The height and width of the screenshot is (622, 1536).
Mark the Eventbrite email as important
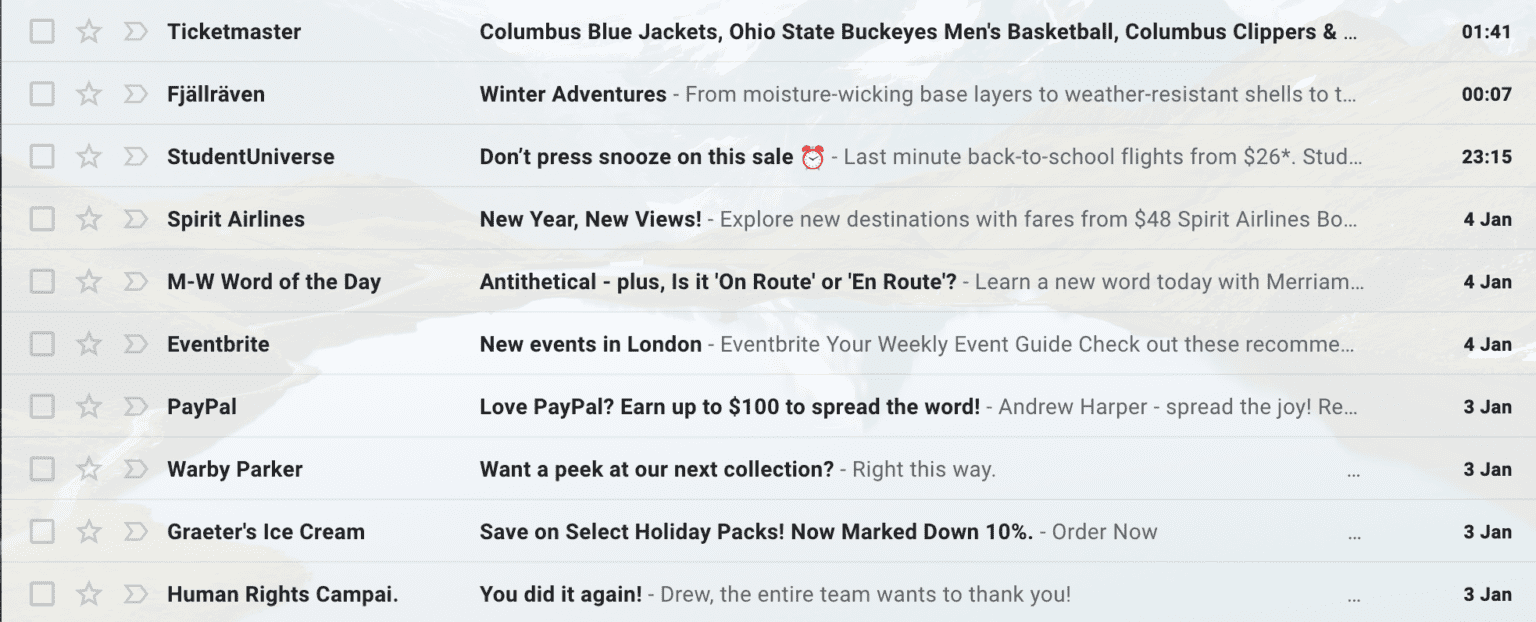tap(136, 343)
